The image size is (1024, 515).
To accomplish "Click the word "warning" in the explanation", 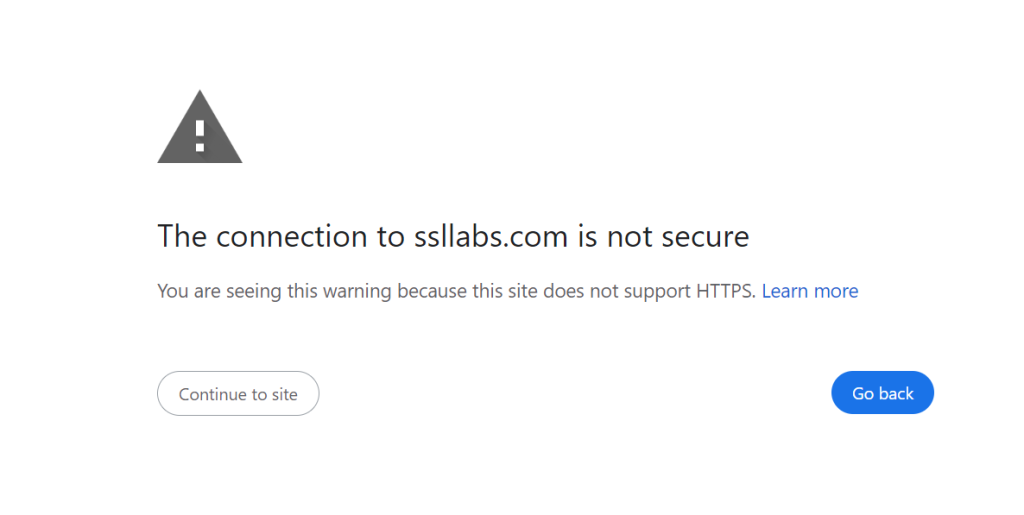I will coord(359,291).
